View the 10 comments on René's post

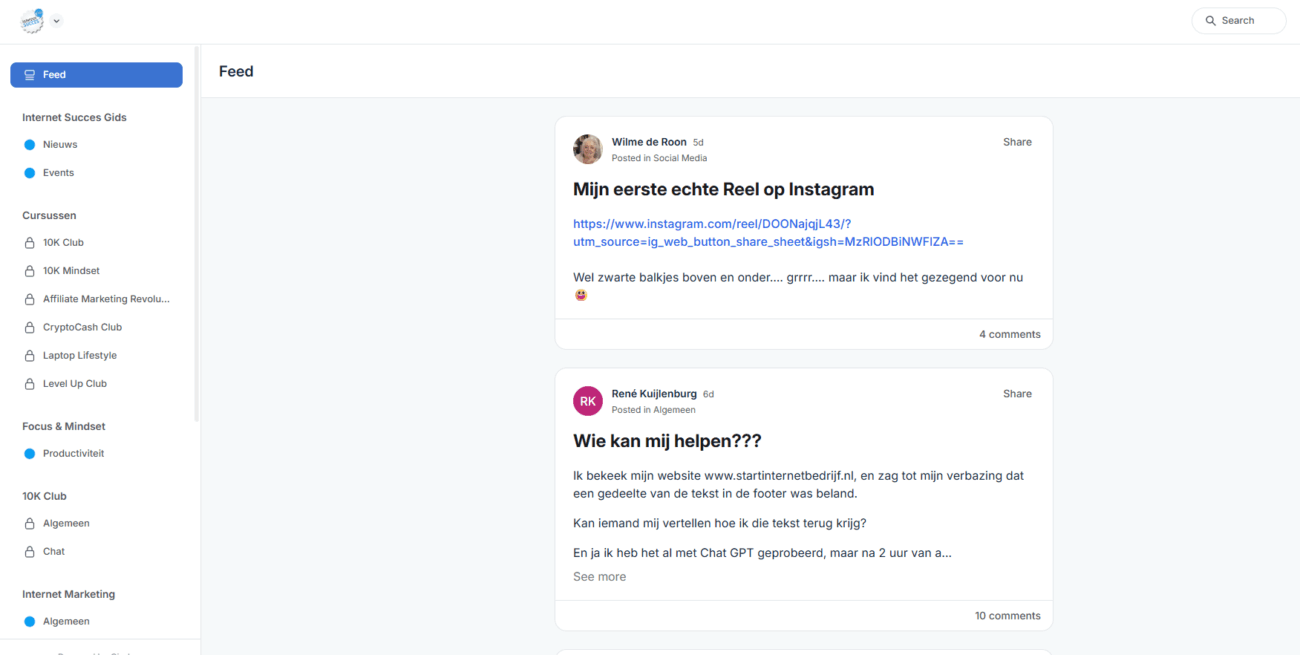[x=1007, y=616]
